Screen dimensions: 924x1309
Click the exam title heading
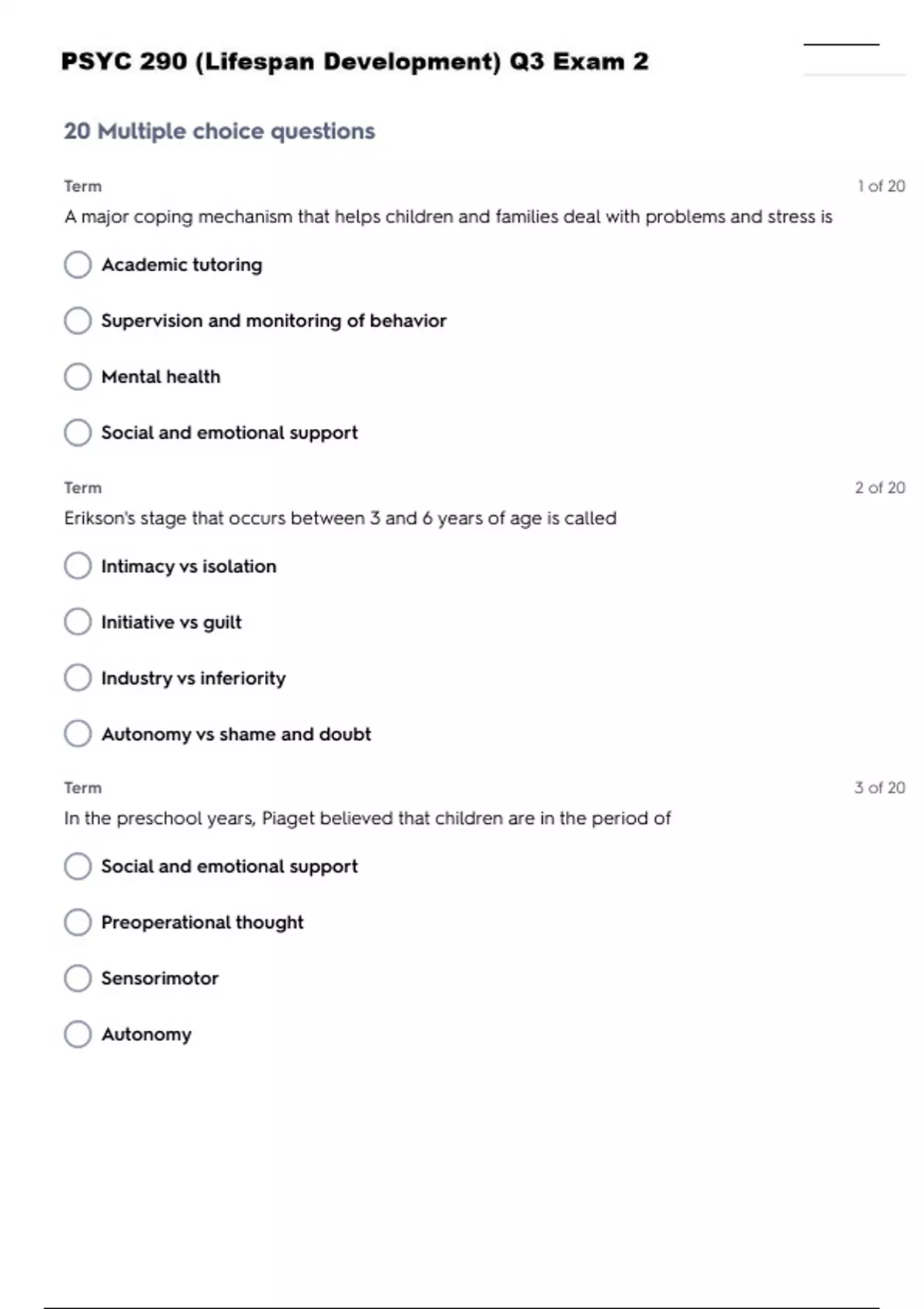pos(354,62)
